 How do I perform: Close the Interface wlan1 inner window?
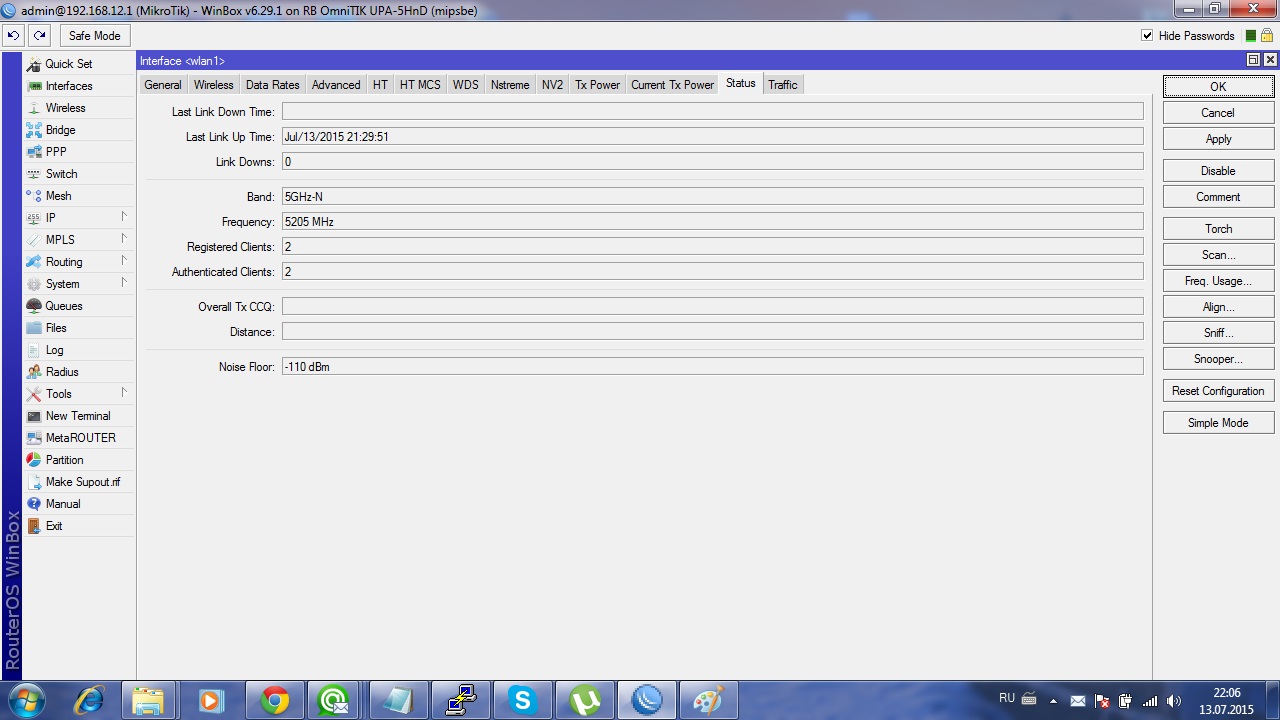[1270, 60]
